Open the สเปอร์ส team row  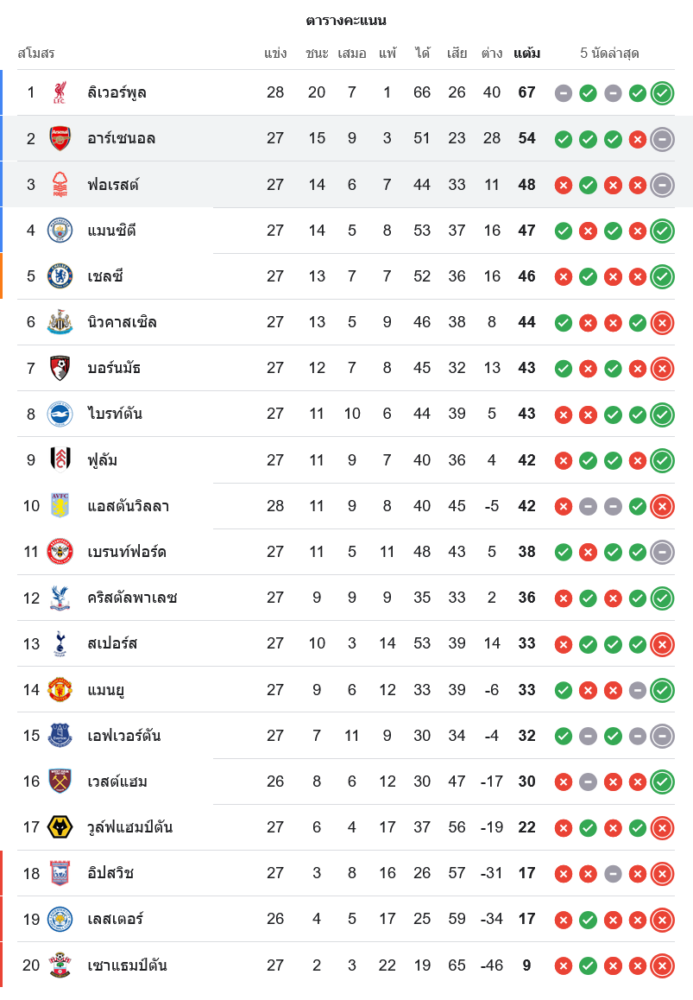click(112, 644)
